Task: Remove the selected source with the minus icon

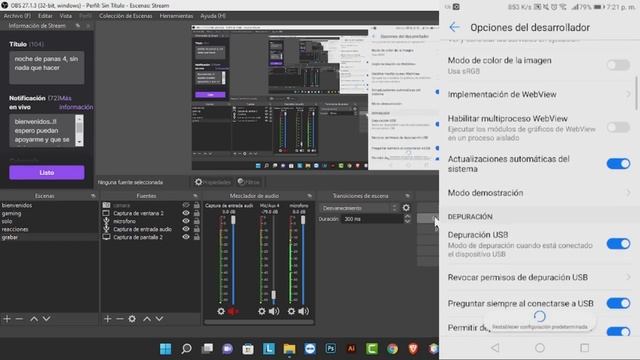Action: pyautogui.click(x=120, y=319)
